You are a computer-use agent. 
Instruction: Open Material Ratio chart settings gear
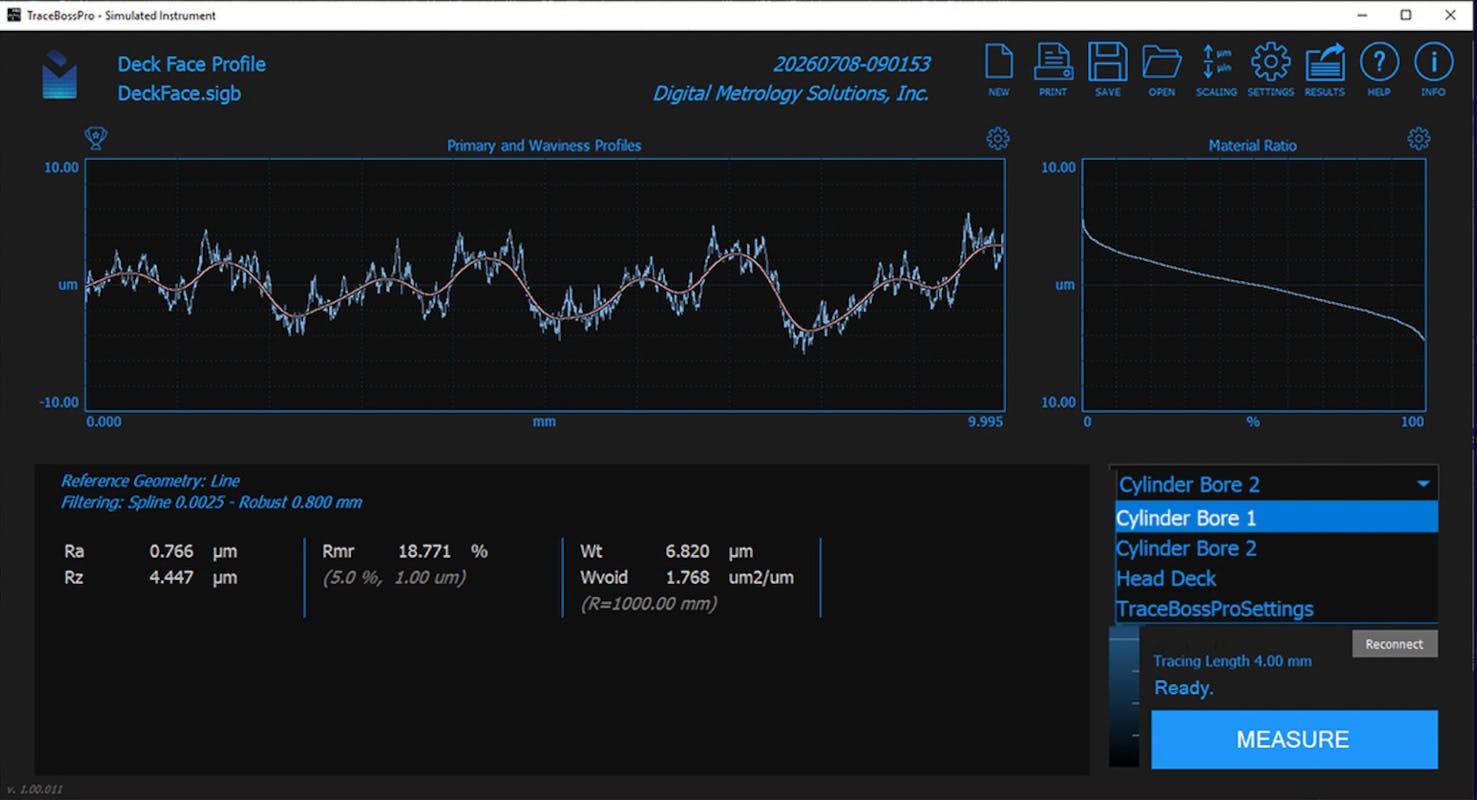(x=1418, y=138)
